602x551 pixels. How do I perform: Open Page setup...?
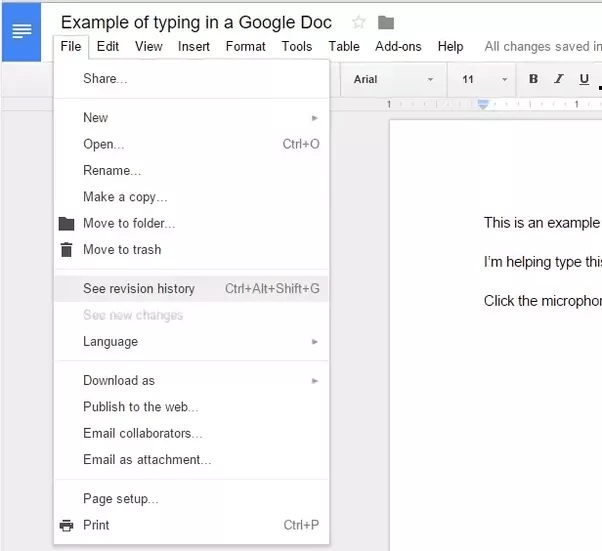tap(191, 499)
